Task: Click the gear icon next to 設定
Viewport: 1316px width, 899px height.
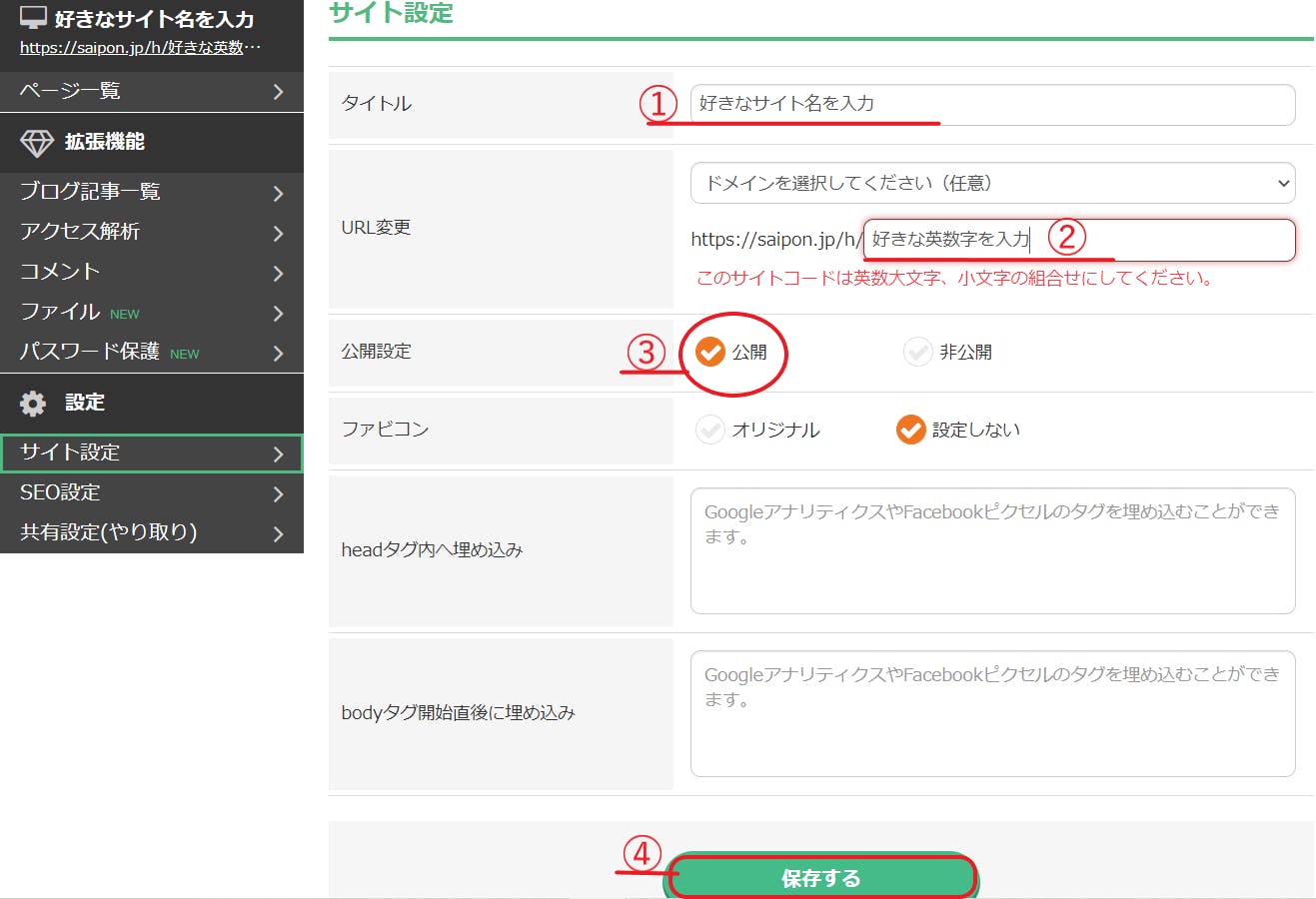Action: (x=33, y=403)
